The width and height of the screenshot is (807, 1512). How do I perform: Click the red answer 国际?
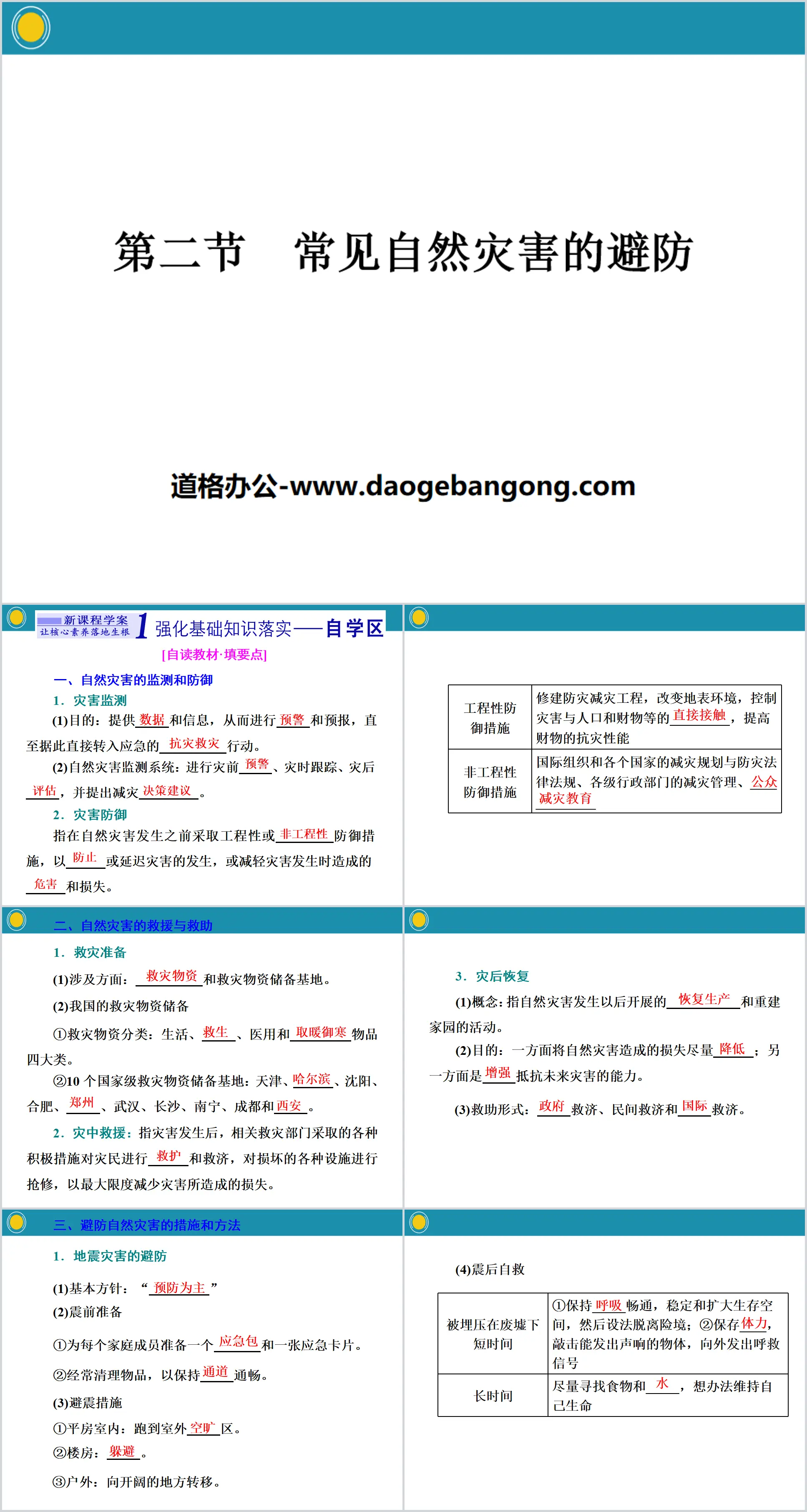694,1107
